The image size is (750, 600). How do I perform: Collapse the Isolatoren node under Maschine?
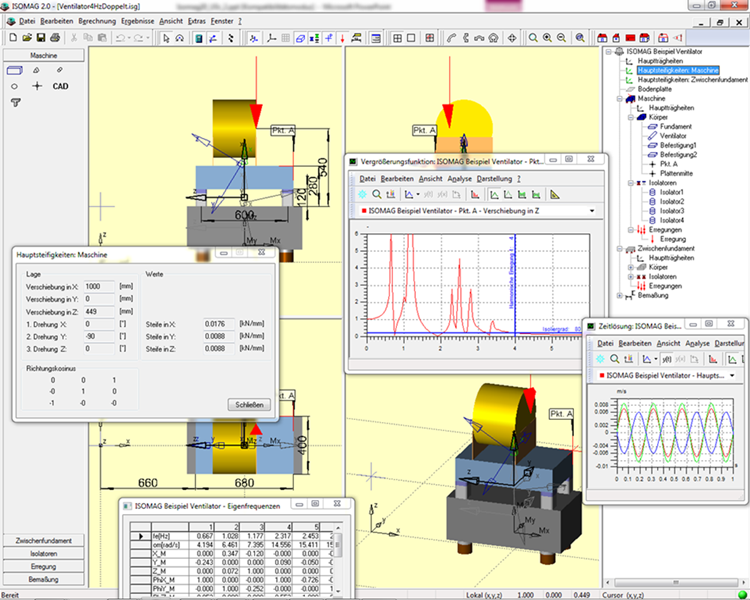tap(631, 183)
